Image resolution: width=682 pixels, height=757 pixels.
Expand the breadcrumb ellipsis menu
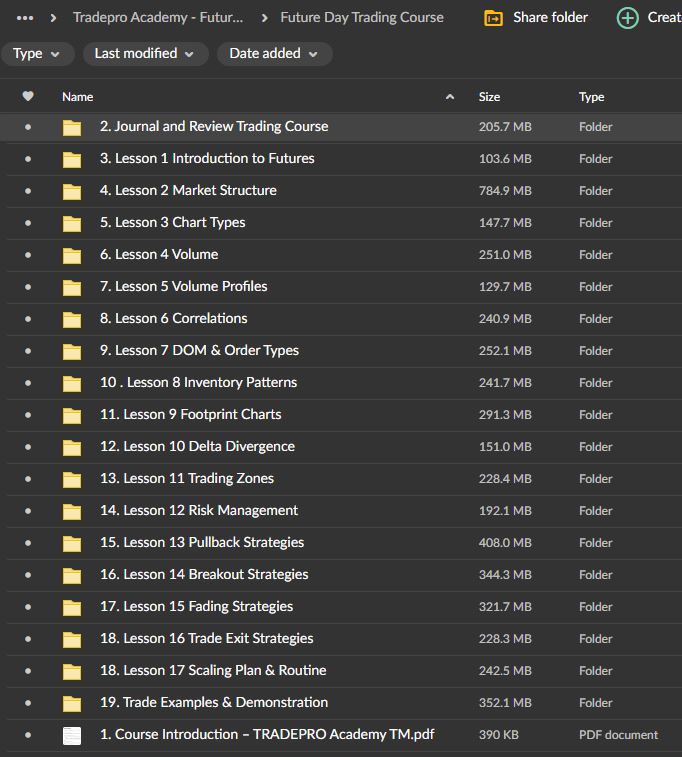coord(26,18)
